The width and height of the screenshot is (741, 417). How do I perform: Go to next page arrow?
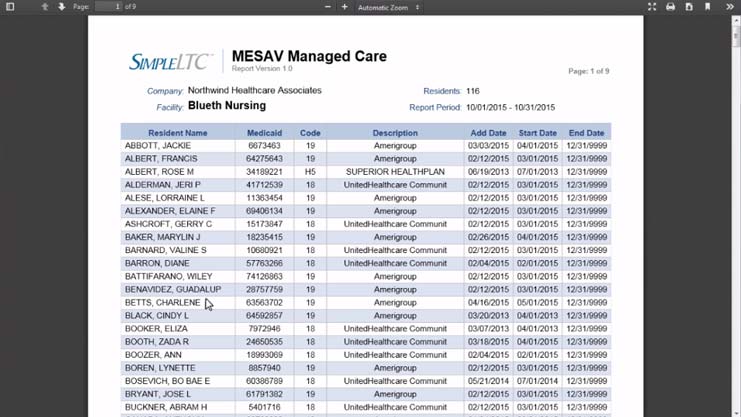(x=61, y=7)
